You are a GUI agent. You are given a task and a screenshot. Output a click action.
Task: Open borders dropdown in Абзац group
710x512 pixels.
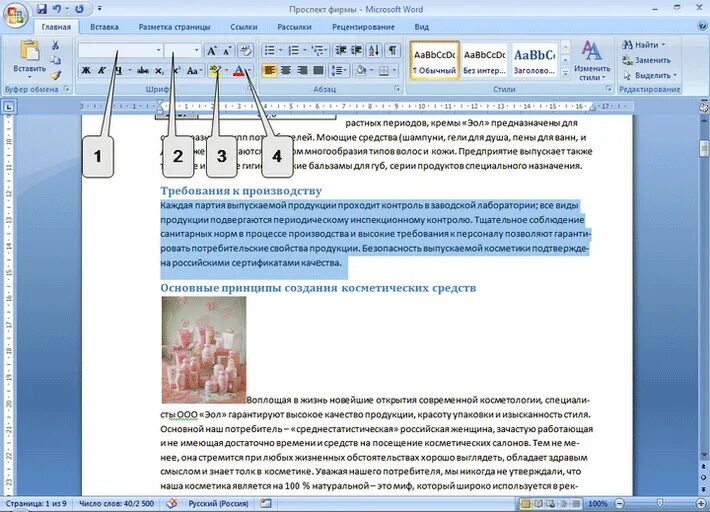[x=394, y=71]
